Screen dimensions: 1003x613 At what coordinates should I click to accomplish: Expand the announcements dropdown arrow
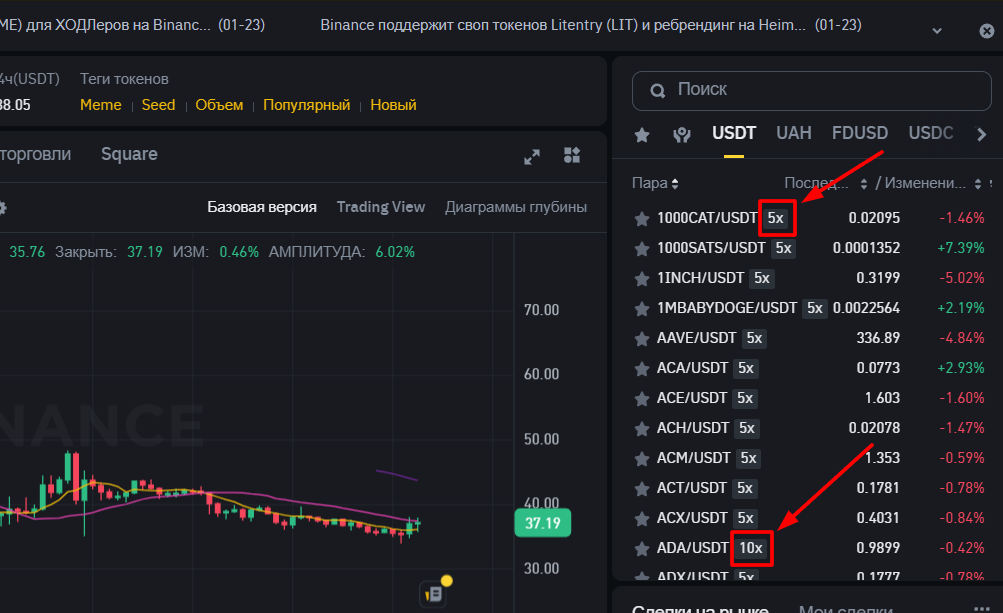coord(936,31)
